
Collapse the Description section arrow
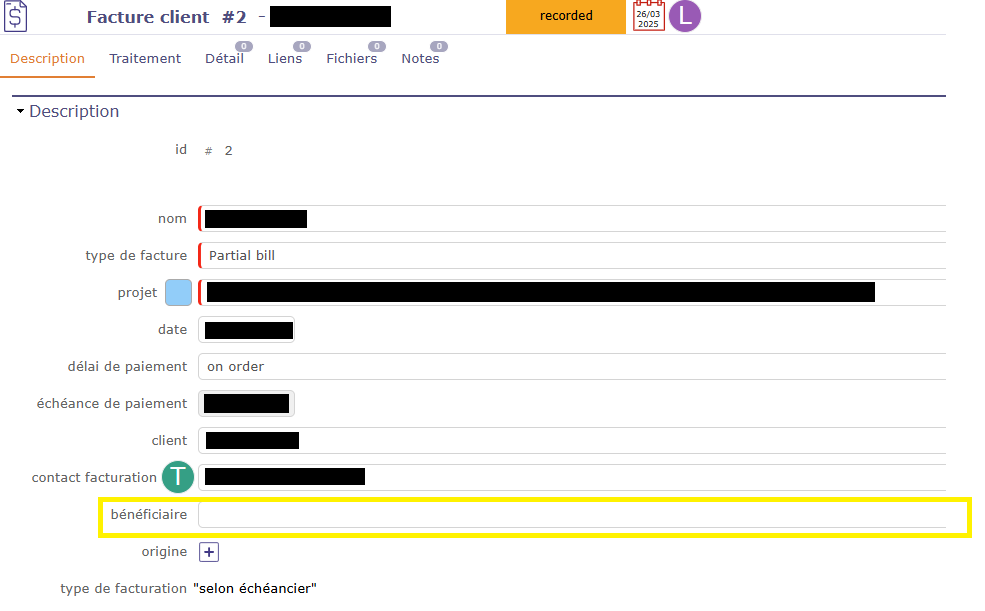tap(20, 112)
